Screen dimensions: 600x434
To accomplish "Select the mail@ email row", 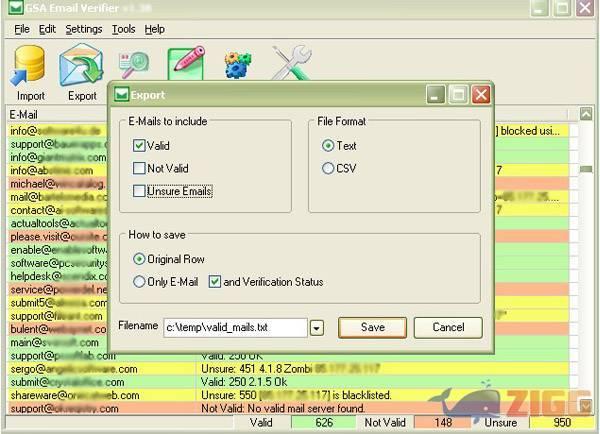I will 57,197.
